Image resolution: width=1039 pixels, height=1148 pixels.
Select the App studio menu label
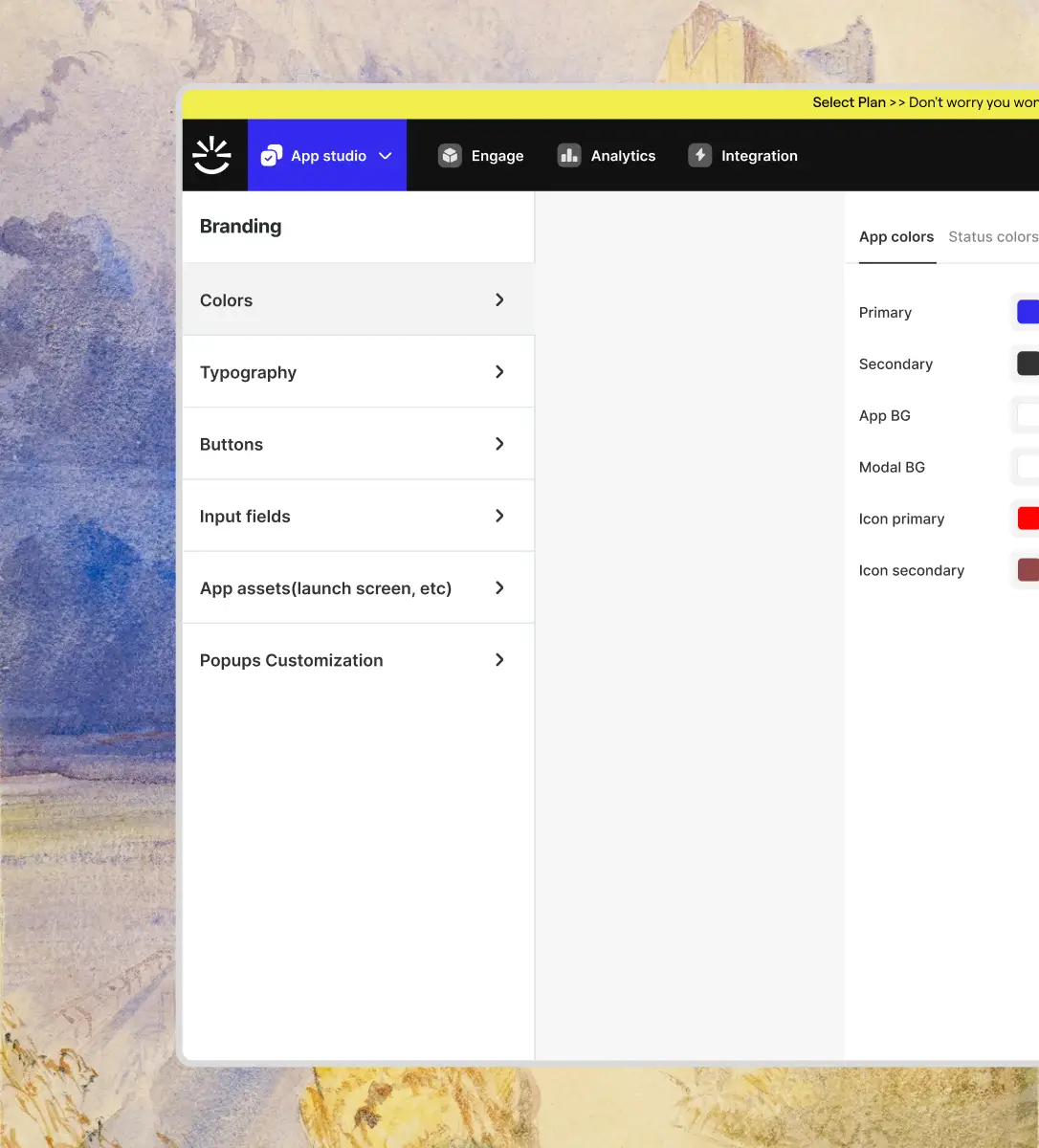click(328, 156)
